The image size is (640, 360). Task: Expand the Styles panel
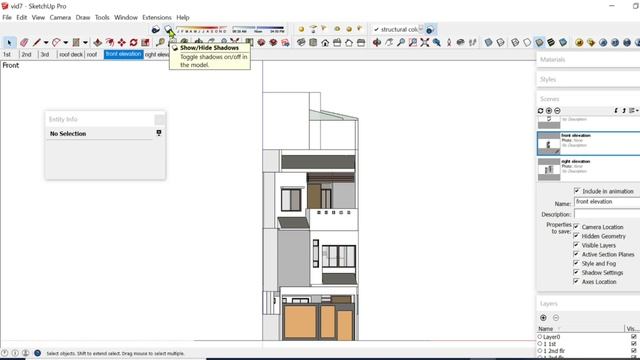coord(588,79)
